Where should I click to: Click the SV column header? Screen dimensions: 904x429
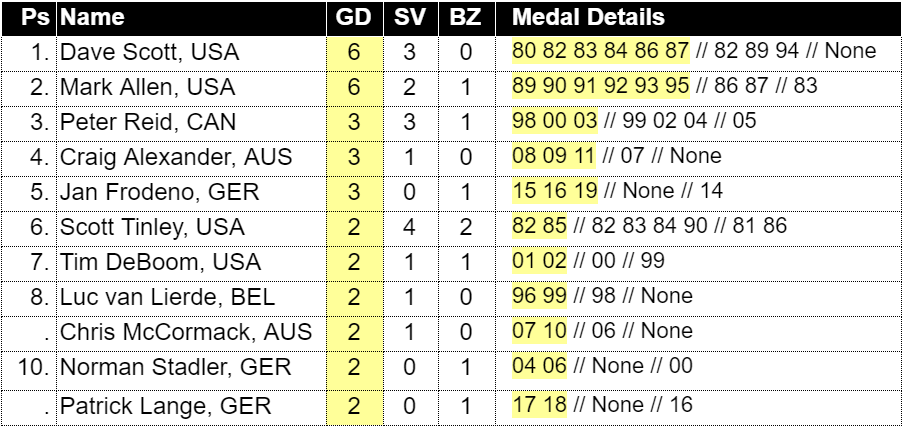tap(409, 18)
